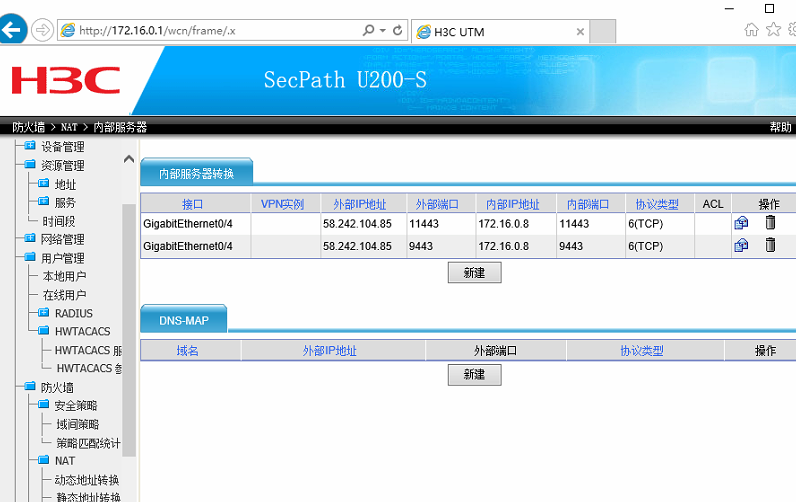Open 域间策略 in navigation tree
Image resolution: width=796 pixels, height=502 pixels.
click(x=78, y=424)
